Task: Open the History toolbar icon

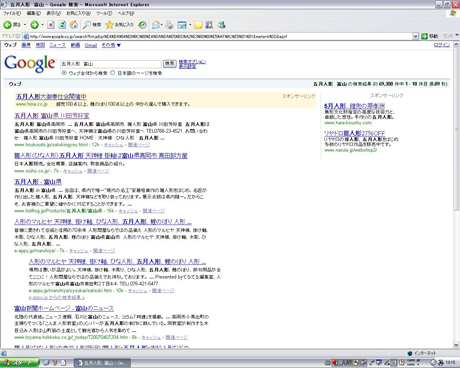Action: [142, 25]
